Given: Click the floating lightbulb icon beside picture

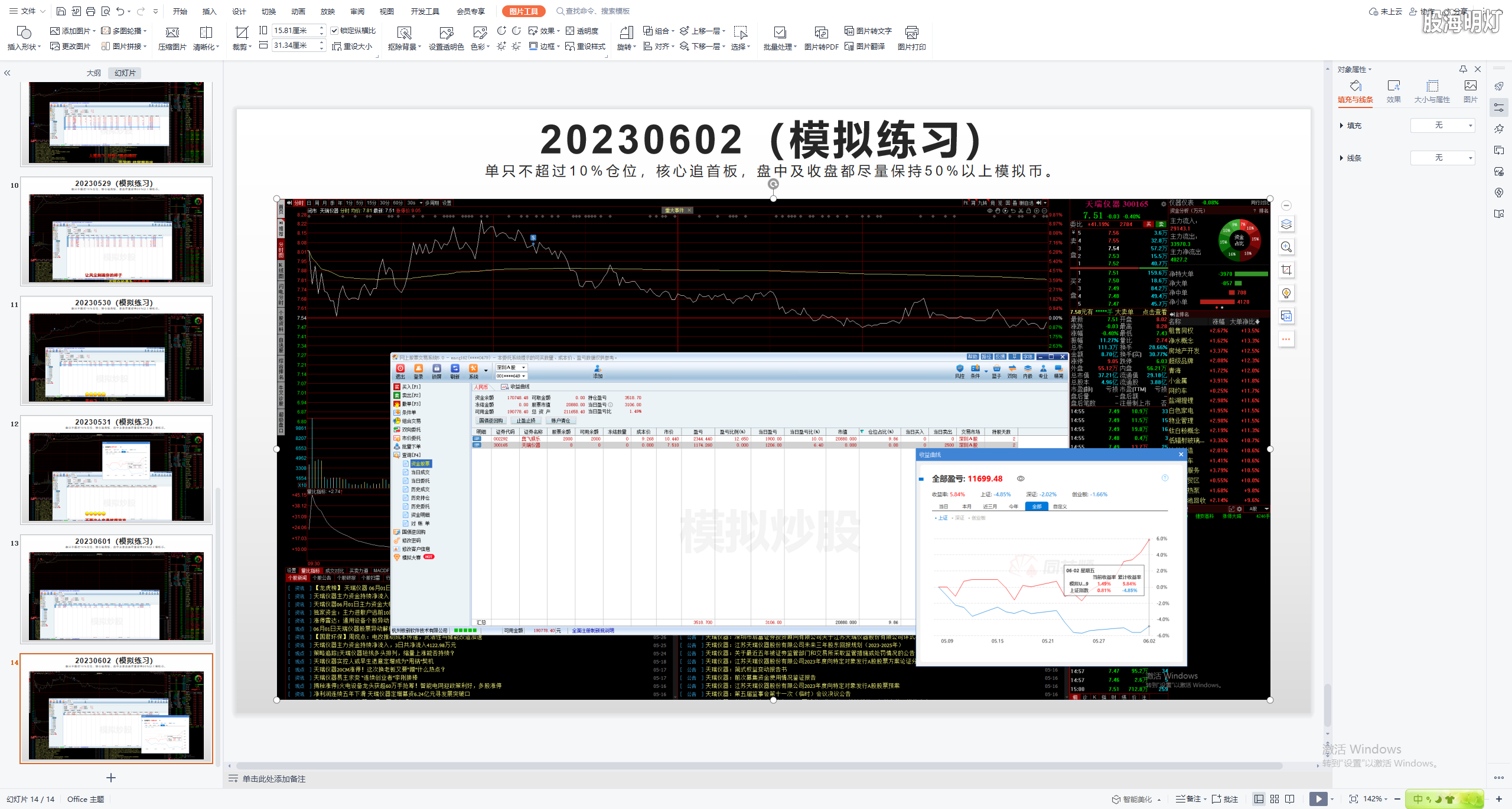Looking at the screenshot, I should (x=1286, y=293).
